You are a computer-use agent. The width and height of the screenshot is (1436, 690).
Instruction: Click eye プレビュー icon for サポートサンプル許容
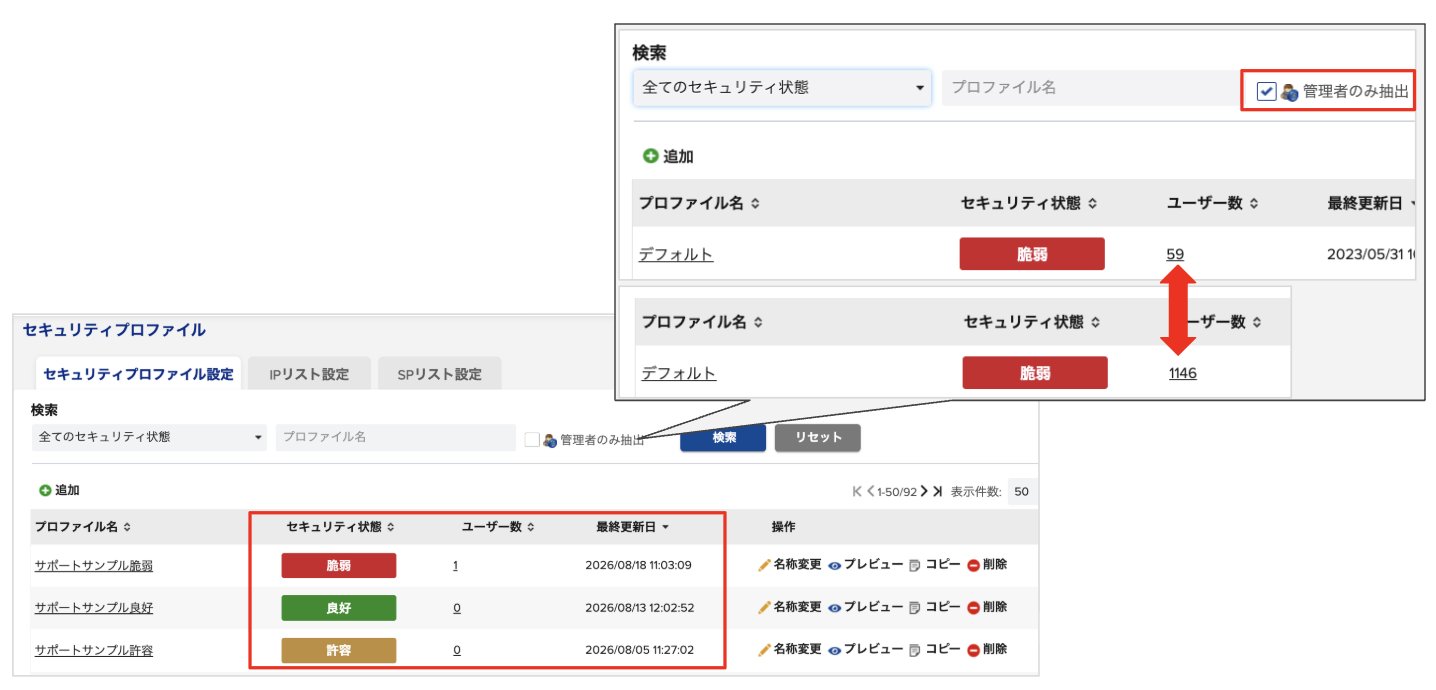tap(834, 650)
